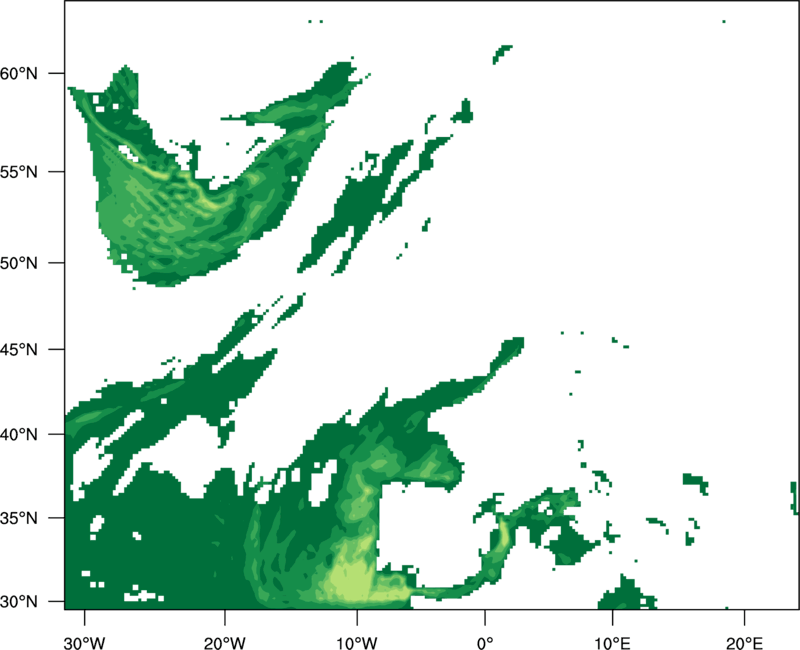Click the 60°N latitude label
The width and height of the screenshot is (800, 650).
[19, 73]
